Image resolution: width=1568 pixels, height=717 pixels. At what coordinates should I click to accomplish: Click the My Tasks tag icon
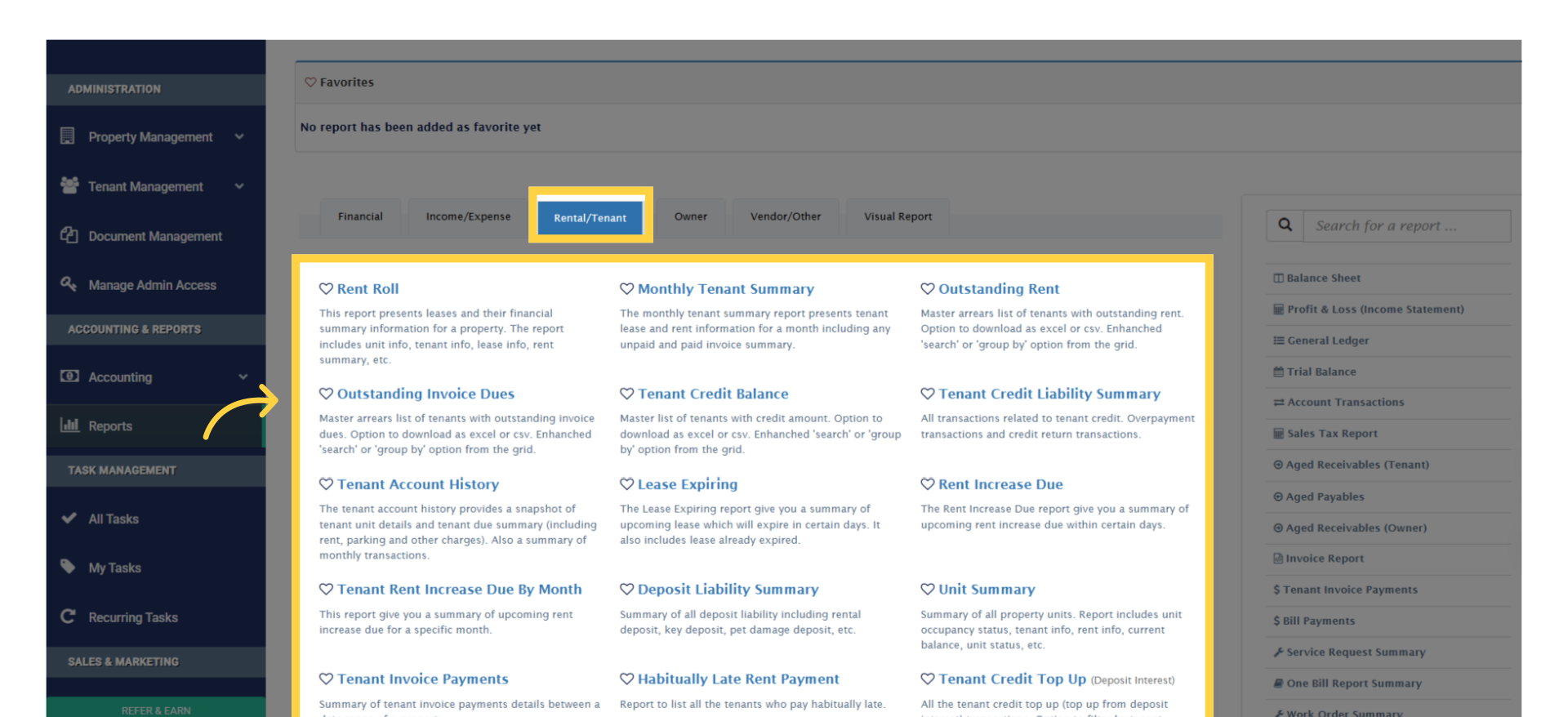click(68, 566)
